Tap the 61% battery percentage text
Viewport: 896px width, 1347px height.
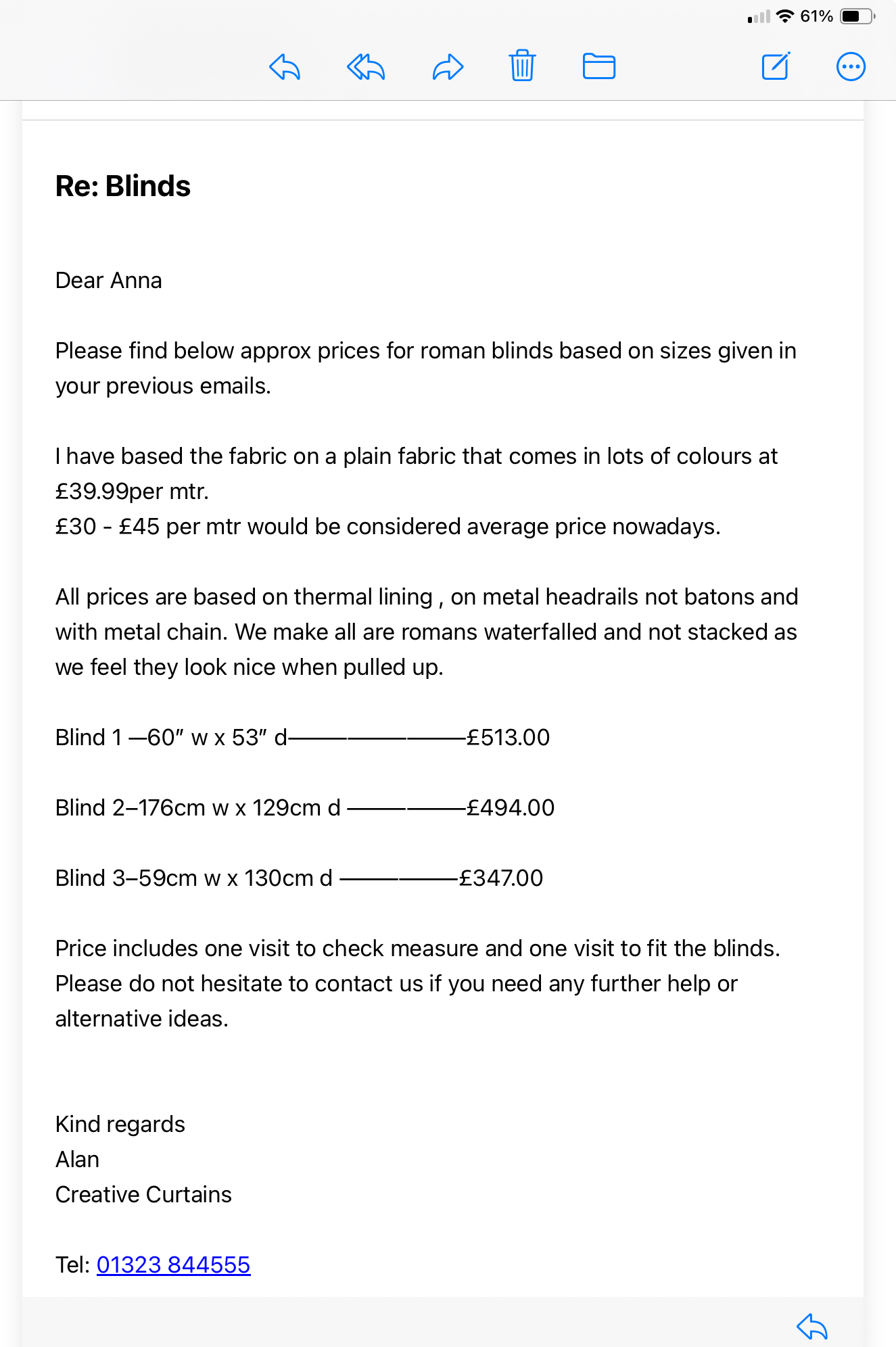coord(816,16)
